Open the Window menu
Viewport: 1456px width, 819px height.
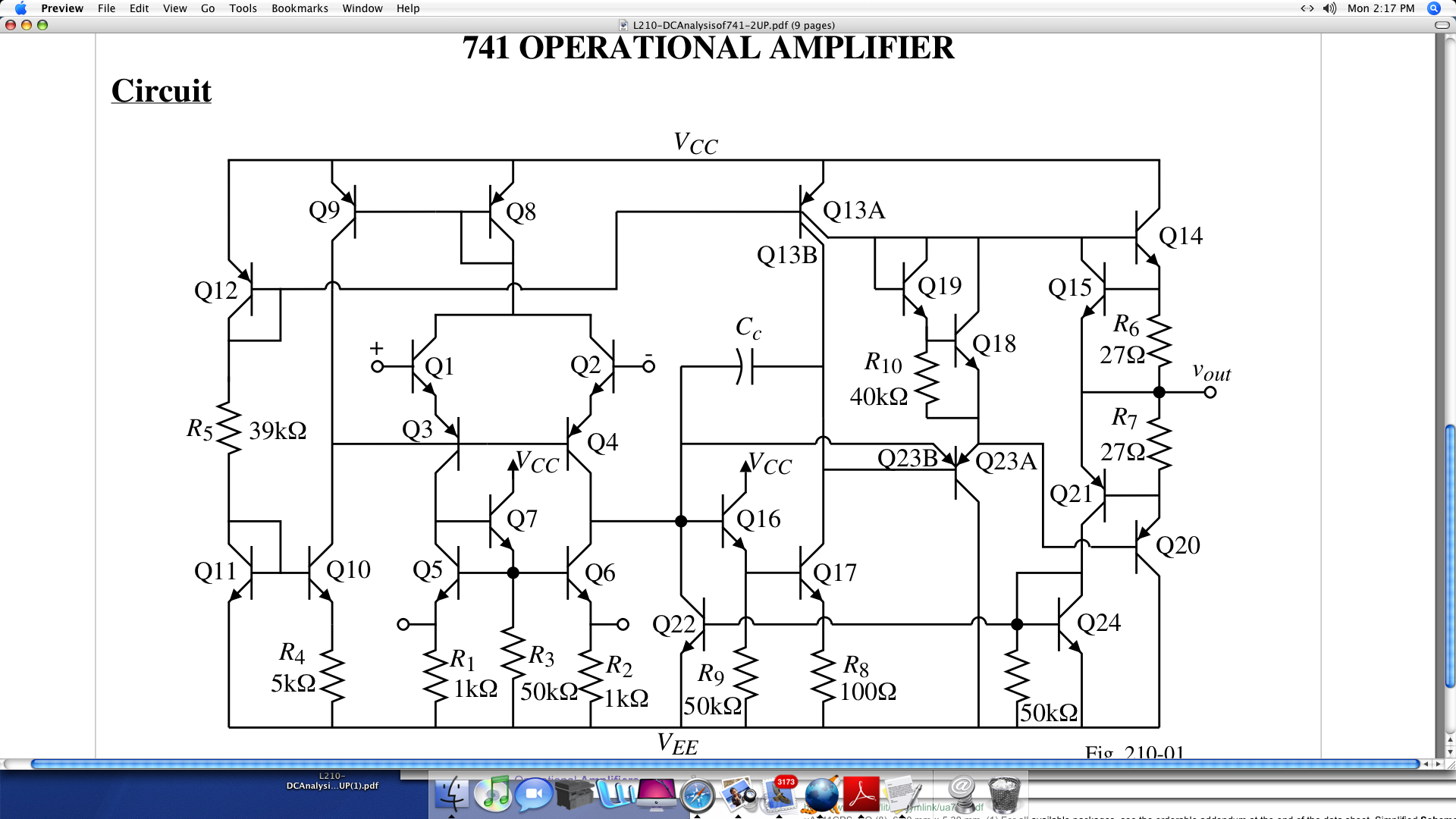click(x=362, y=8)
